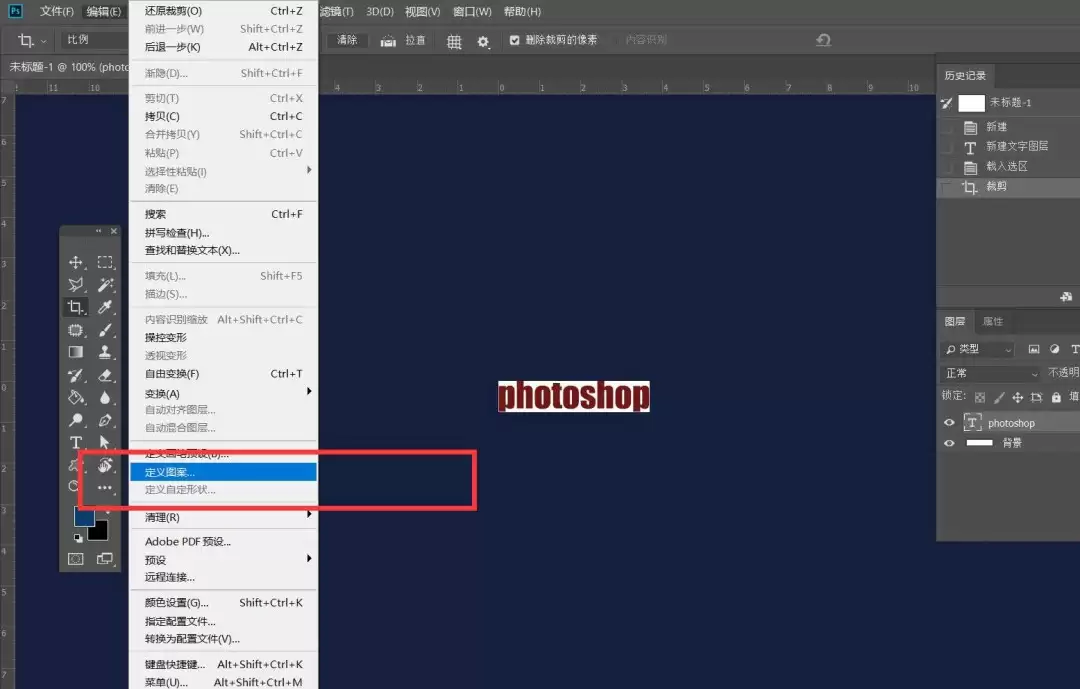Choose 定义图案 menu item
The height and width of the screenshot is (689, 1080).
point(224,472)
